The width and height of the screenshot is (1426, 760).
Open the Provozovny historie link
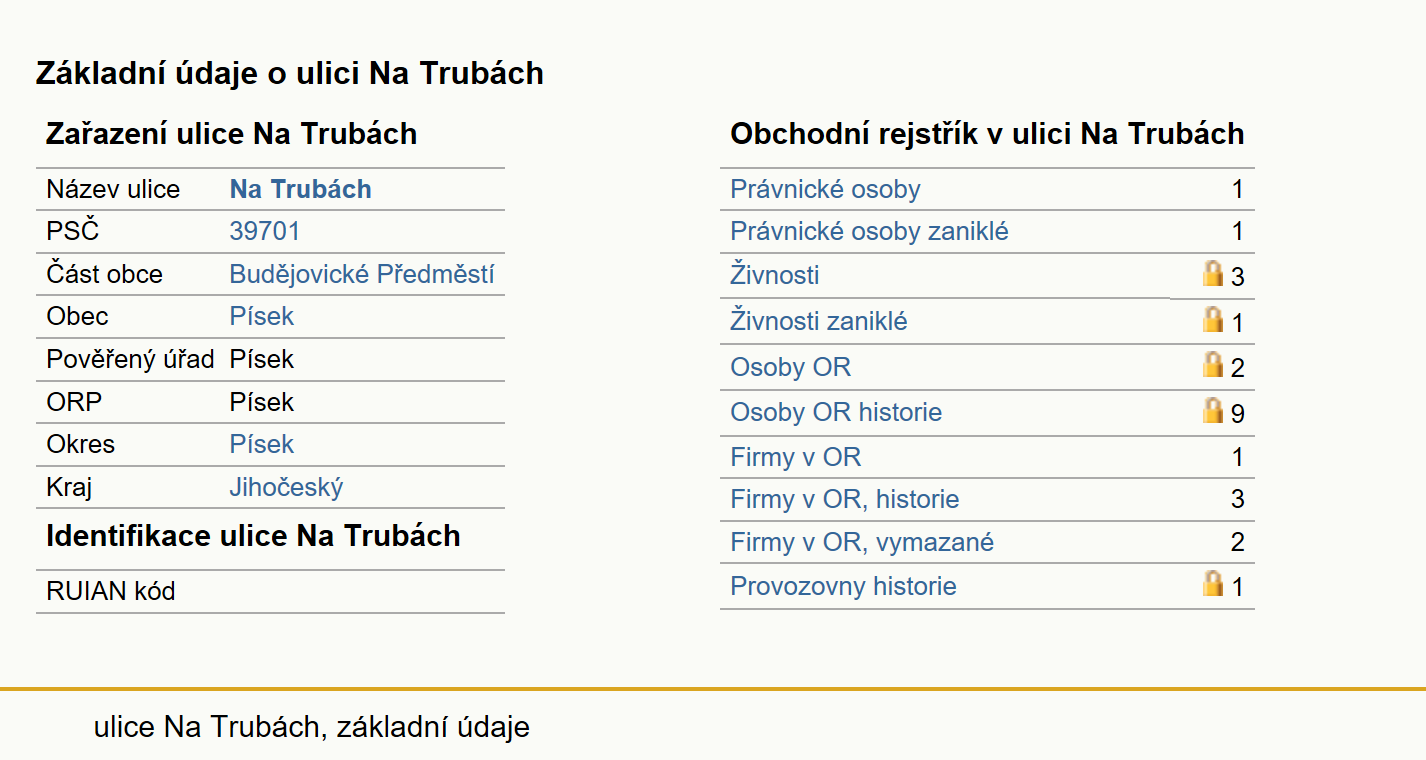click(x=843, y=586)
